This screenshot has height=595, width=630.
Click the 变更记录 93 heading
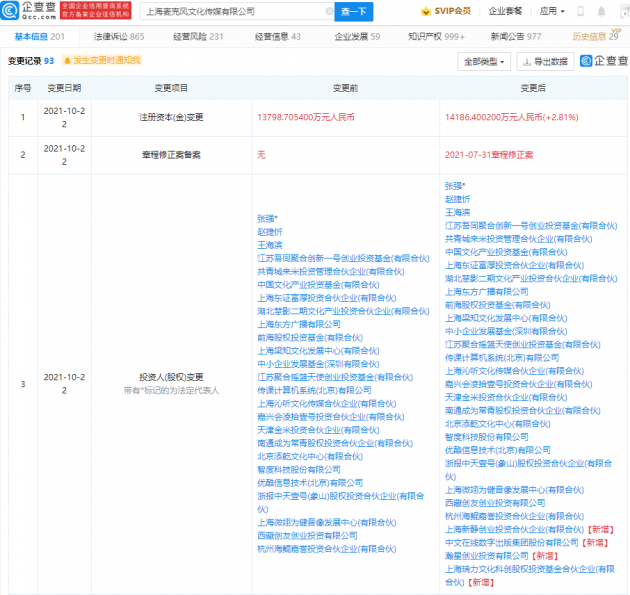coord(31,61)
